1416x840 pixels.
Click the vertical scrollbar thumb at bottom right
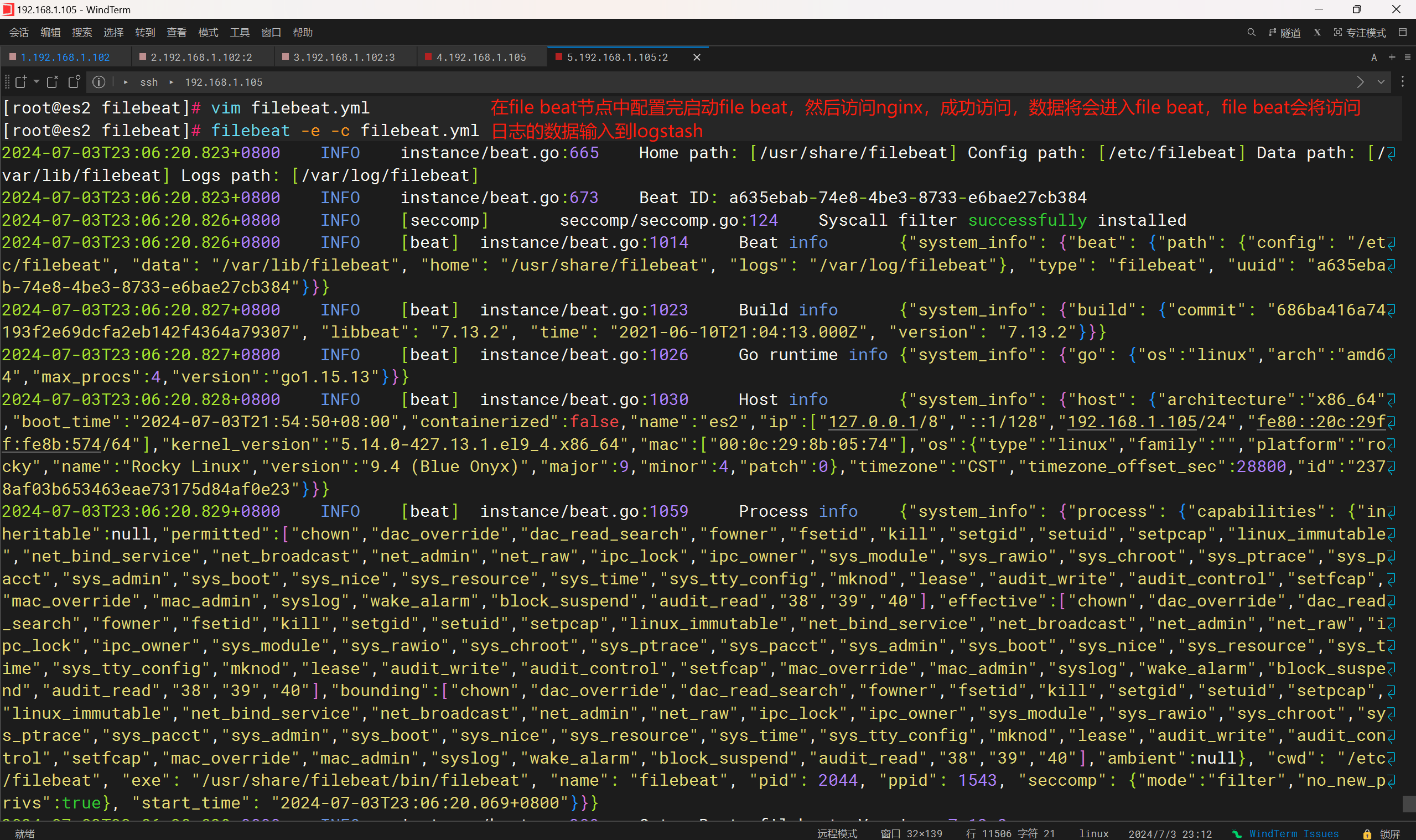[1409, 803]
